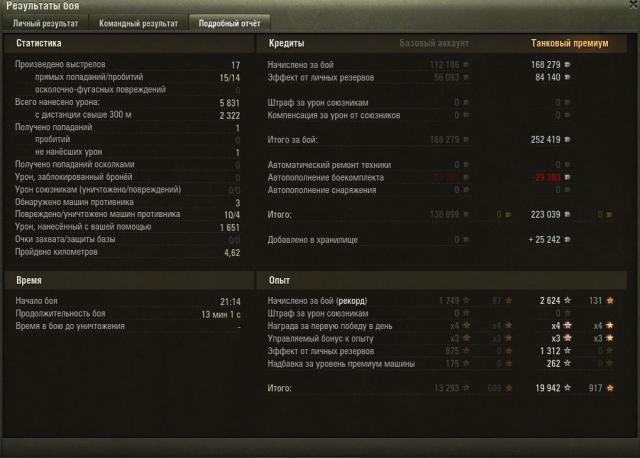Click credits icon next to 252 419
640x458 pixels.
coord(567,140)
